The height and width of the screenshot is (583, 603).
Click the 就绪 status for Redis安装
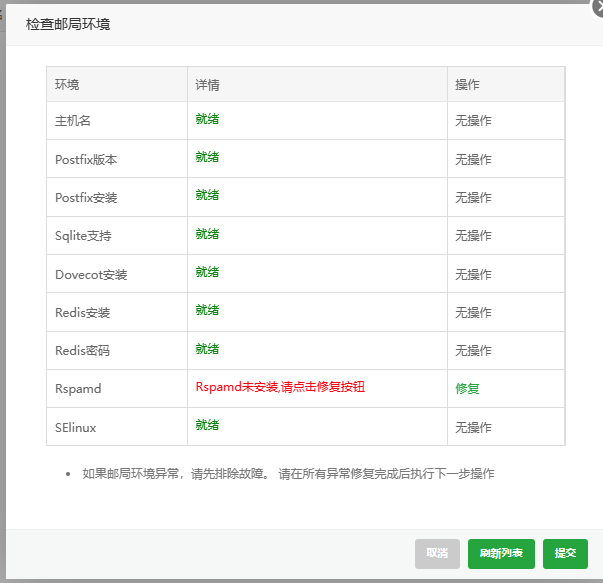[x=207, y=310]
